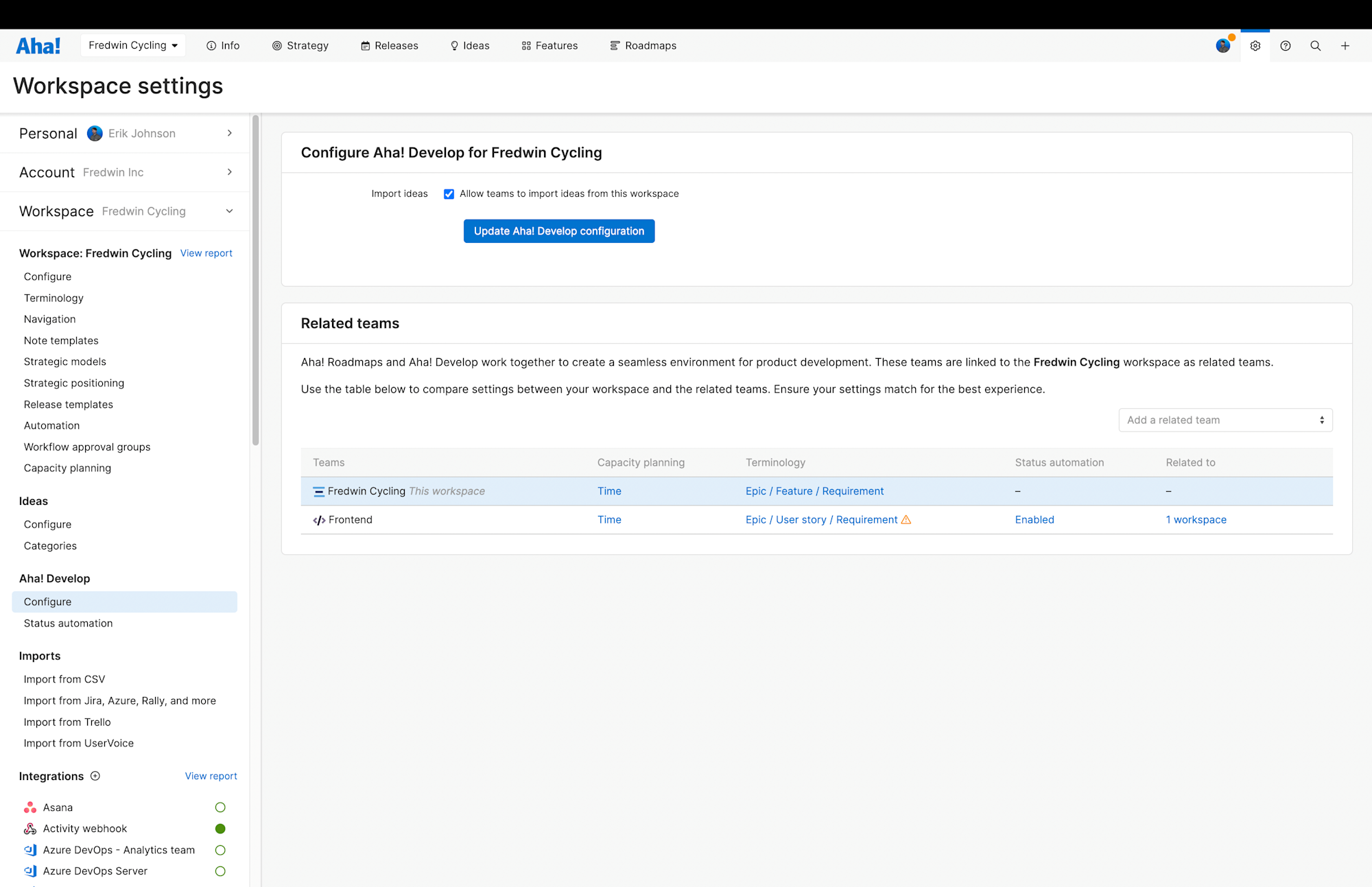This screenshot has width=1372, height=887.
Task: Click the terminology warning triangle icon
Action: click(x=906, y=520)
